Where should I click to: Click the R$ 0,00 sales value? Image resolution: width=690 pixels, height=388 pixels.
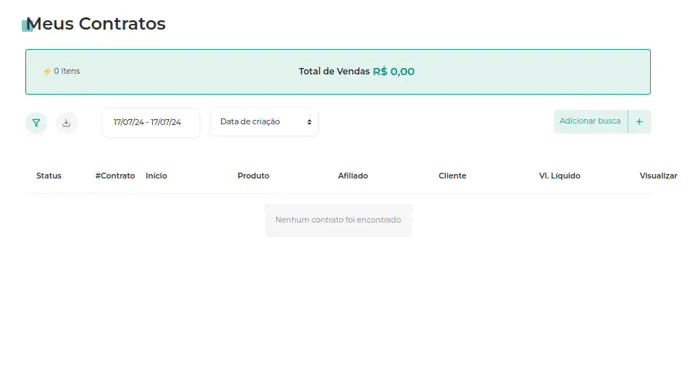pyautogui.click(x=394, y=72)
